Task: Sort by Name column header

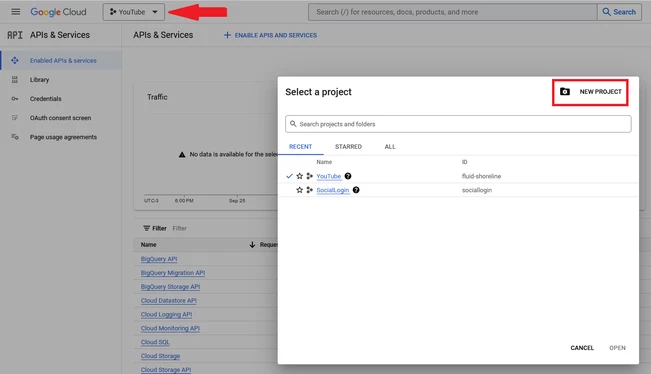Action: click(x=148, y=245)
